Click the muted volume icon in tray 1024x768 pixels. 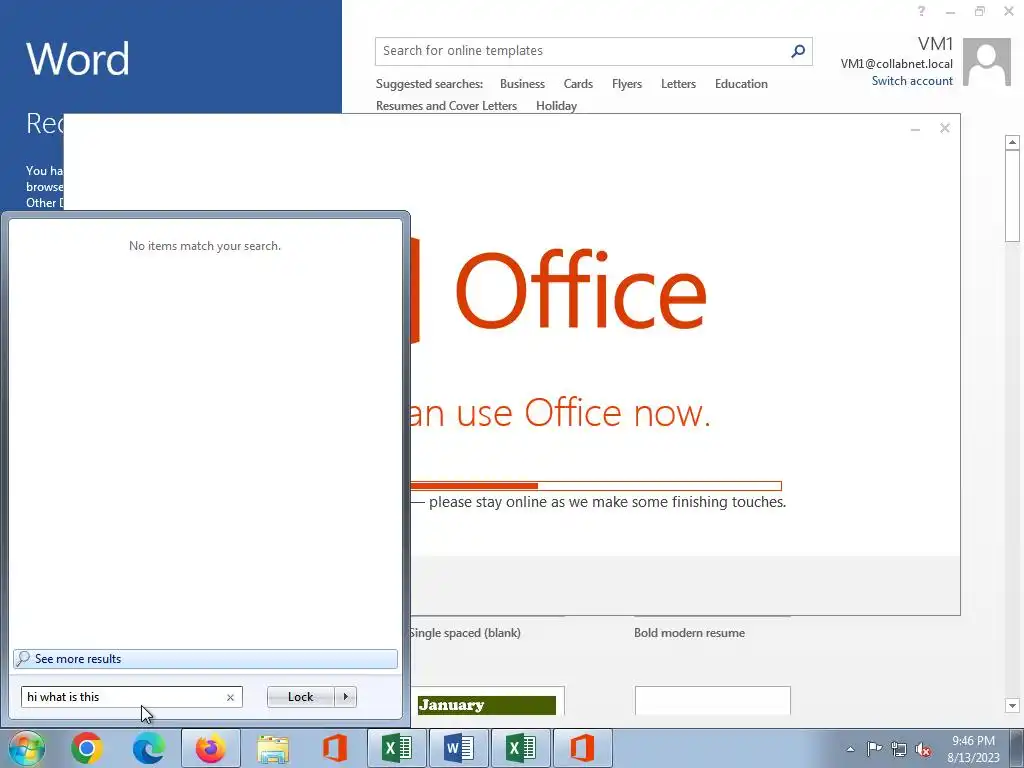[x=923, y=749]
